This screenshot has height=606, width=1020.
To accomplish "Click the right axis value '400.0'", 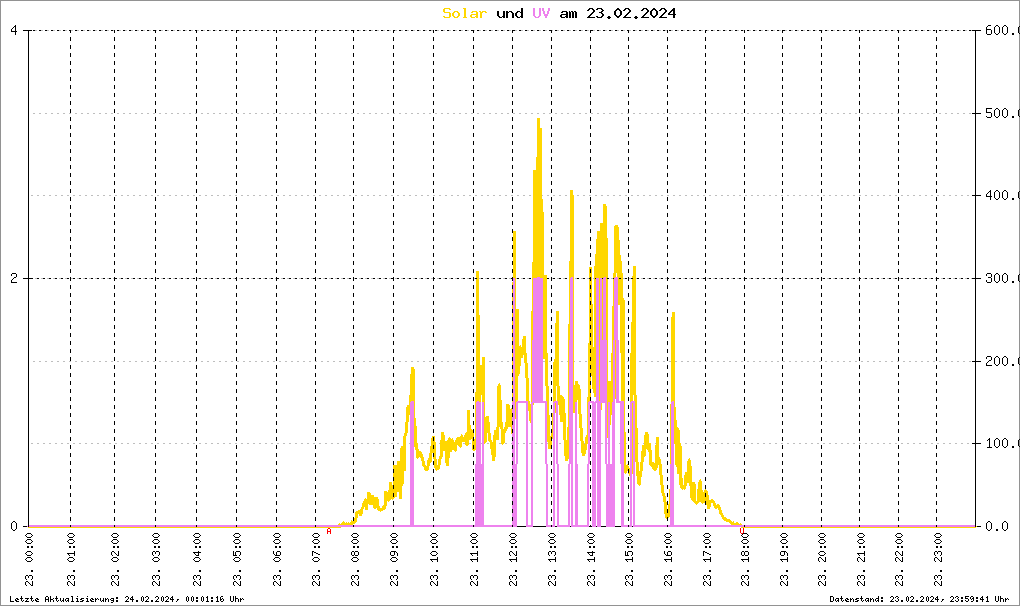I will (1002, 195).
